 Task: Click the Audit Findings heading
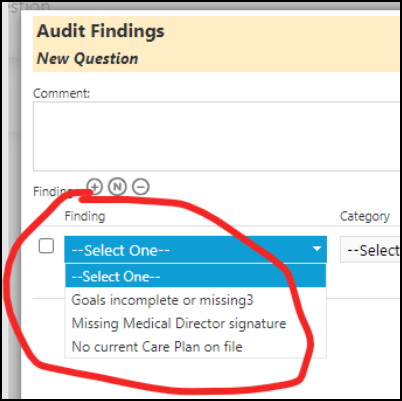click(100, 31)
